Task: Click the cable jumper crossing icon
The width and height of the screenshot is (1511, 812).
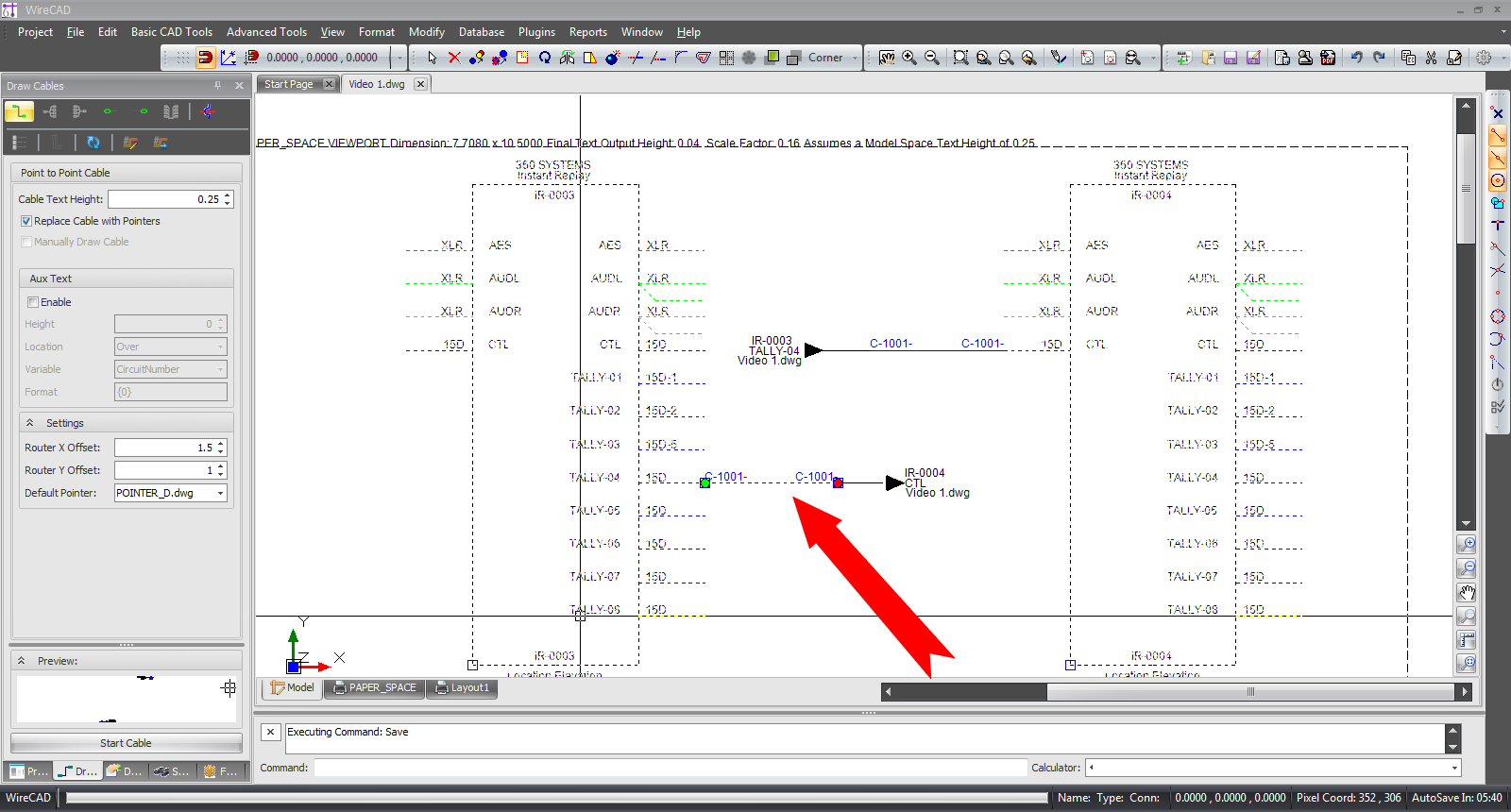Action: click(208, 111)
